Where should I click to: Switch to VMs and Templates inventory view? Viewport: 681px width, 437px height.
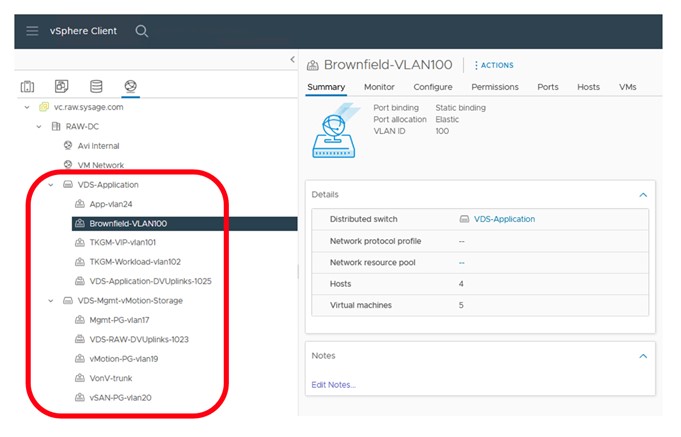62,87
